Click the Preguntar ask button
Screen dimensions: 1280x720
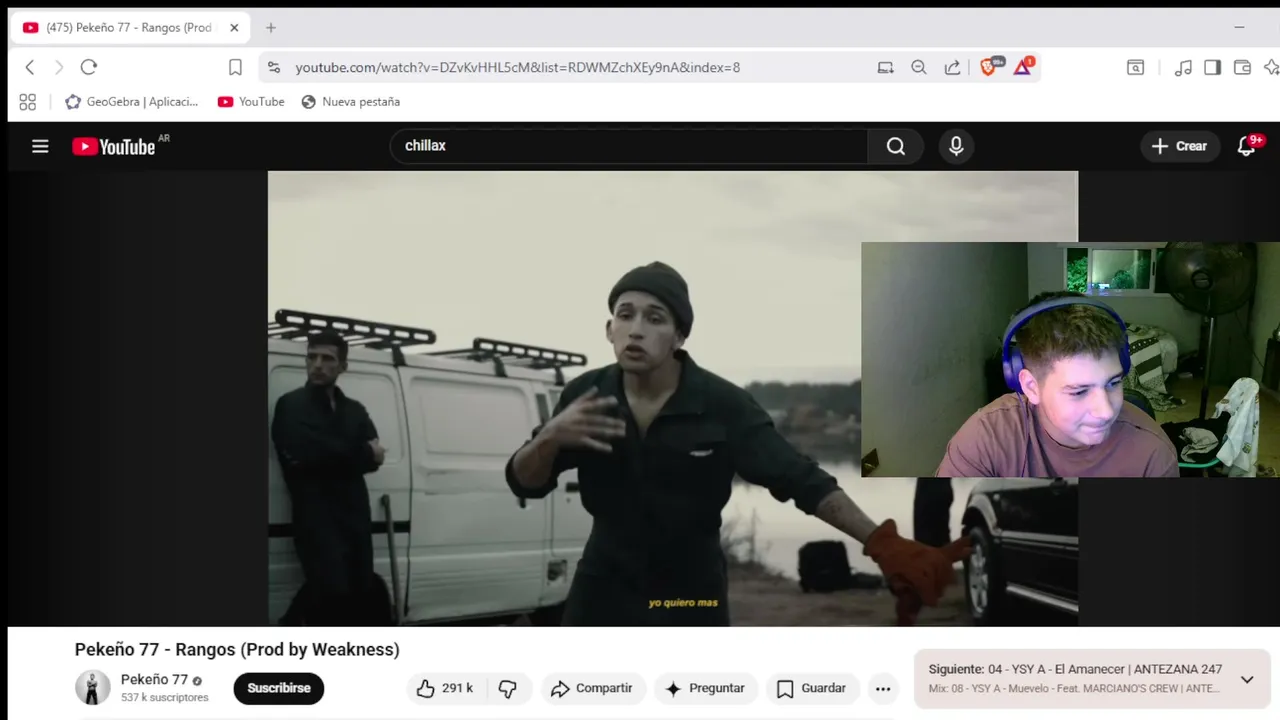point(705,688)
